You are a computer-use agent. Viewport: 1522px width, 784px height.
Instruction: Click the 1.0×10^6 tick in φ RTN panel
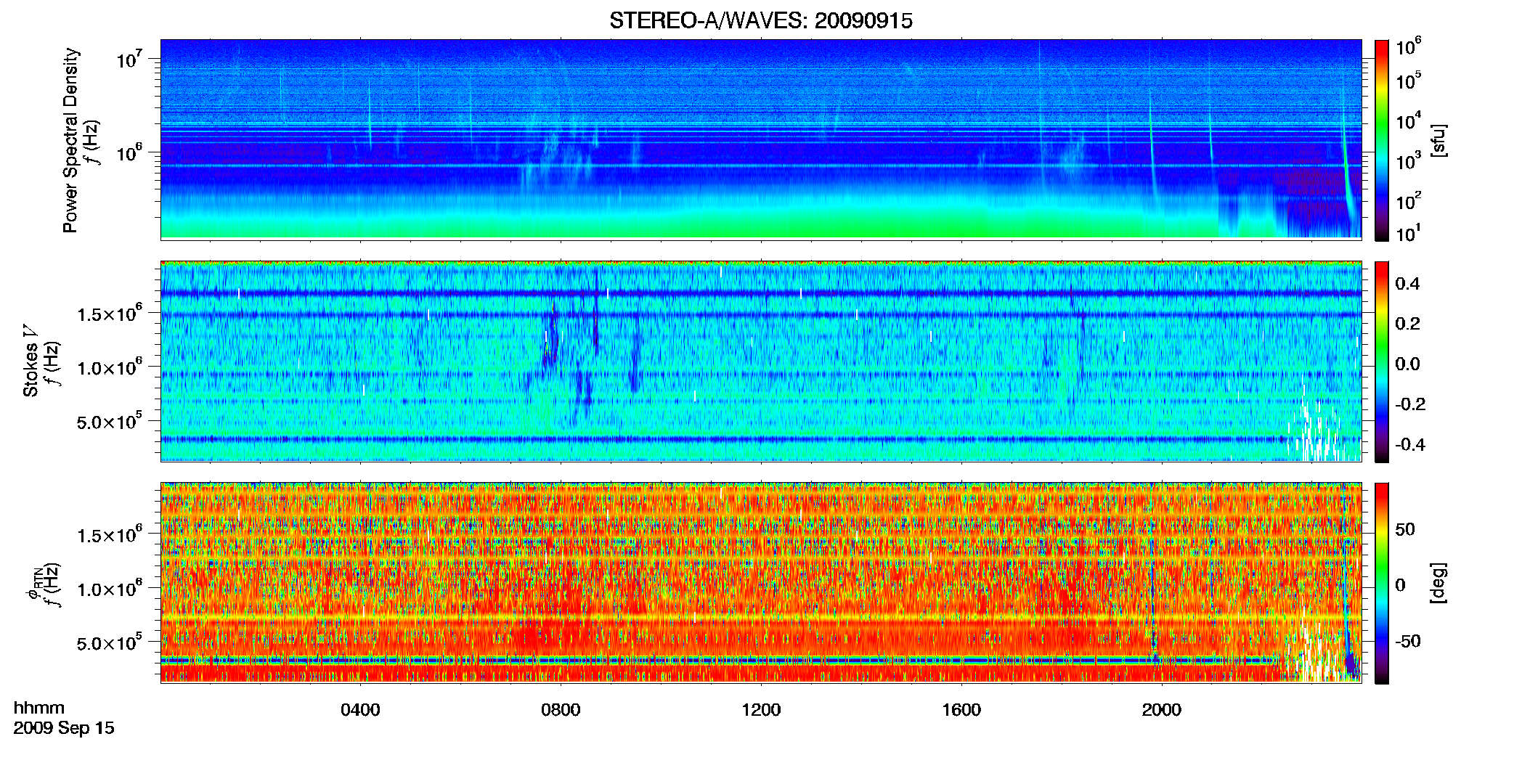[x=110, y=589]
